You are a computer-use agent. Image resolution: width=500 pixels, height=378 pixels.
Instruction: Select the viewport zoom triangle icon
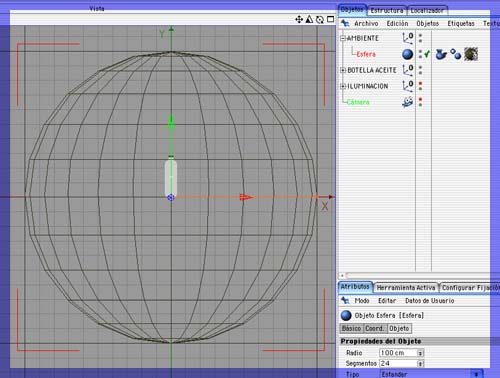pos(309,19)
